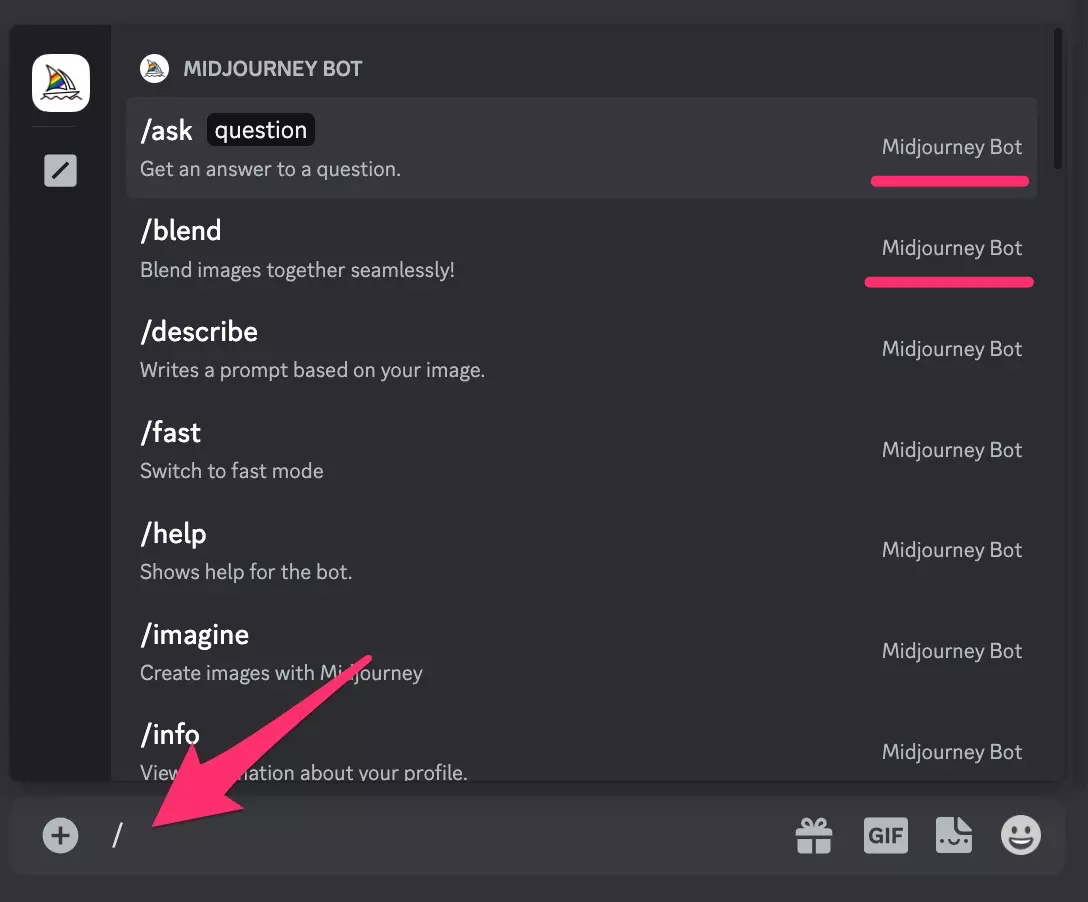Click the question parameter tag
The width and height of the screenshot is (1088, 902).
tap(261, 130)
